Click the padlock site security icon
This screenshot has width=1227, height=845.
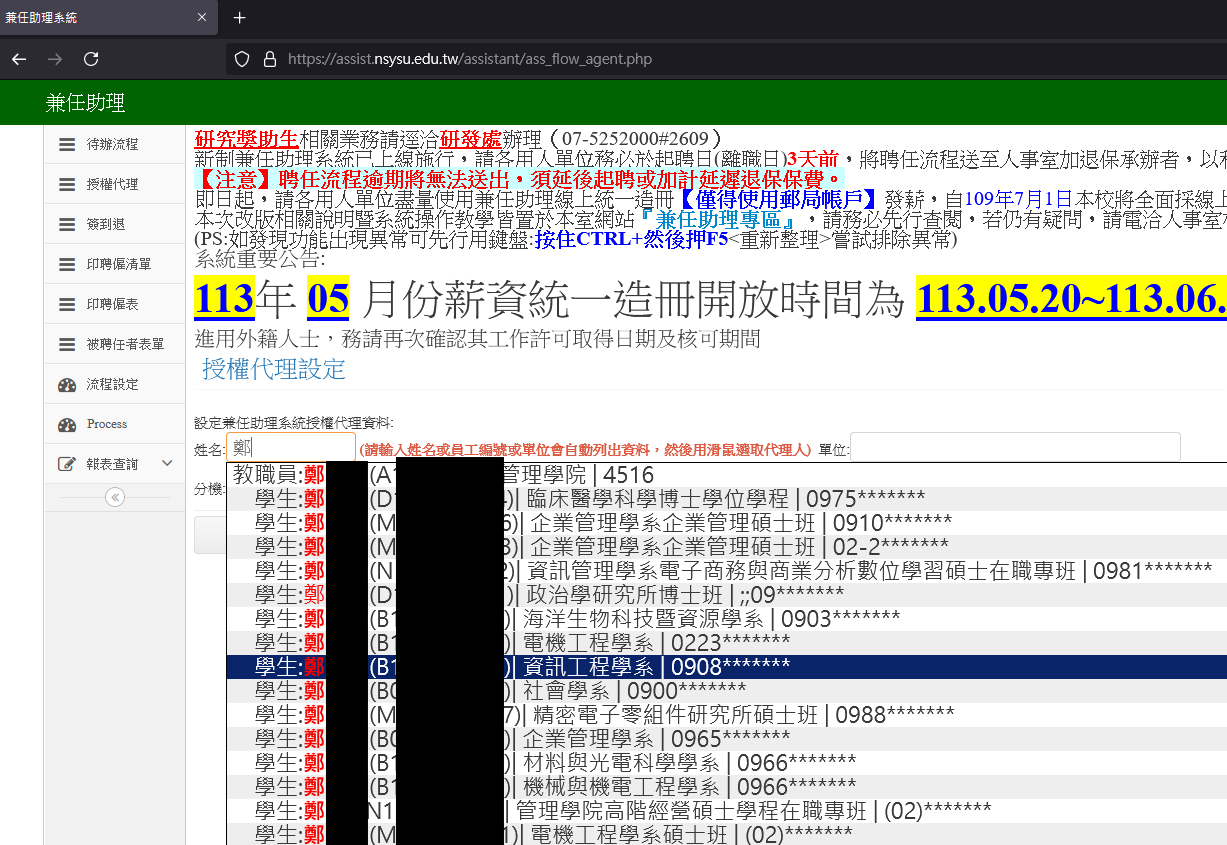tap(268, 59)
